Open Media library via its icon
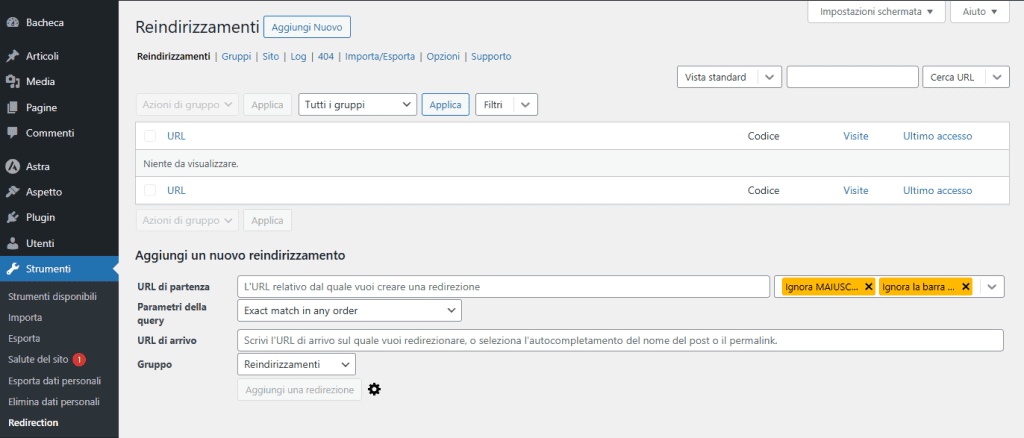1024x438 pixels. [12, 82]
